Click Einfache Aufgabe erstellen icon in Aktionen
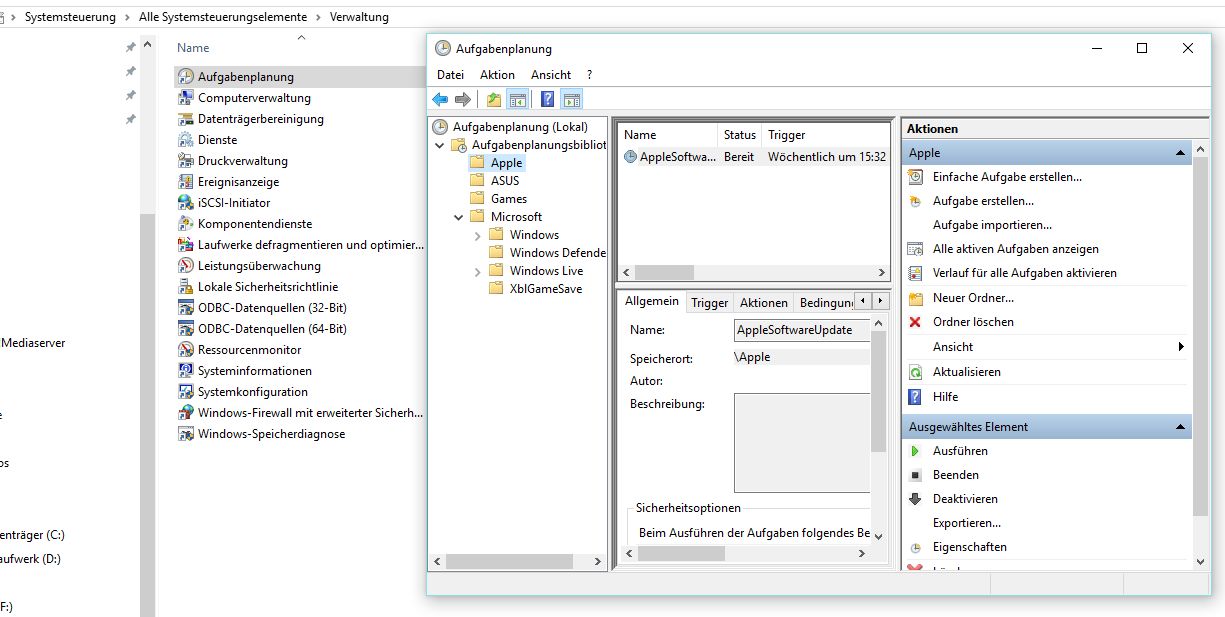The image size is (1225, 617). coord(915,177)
